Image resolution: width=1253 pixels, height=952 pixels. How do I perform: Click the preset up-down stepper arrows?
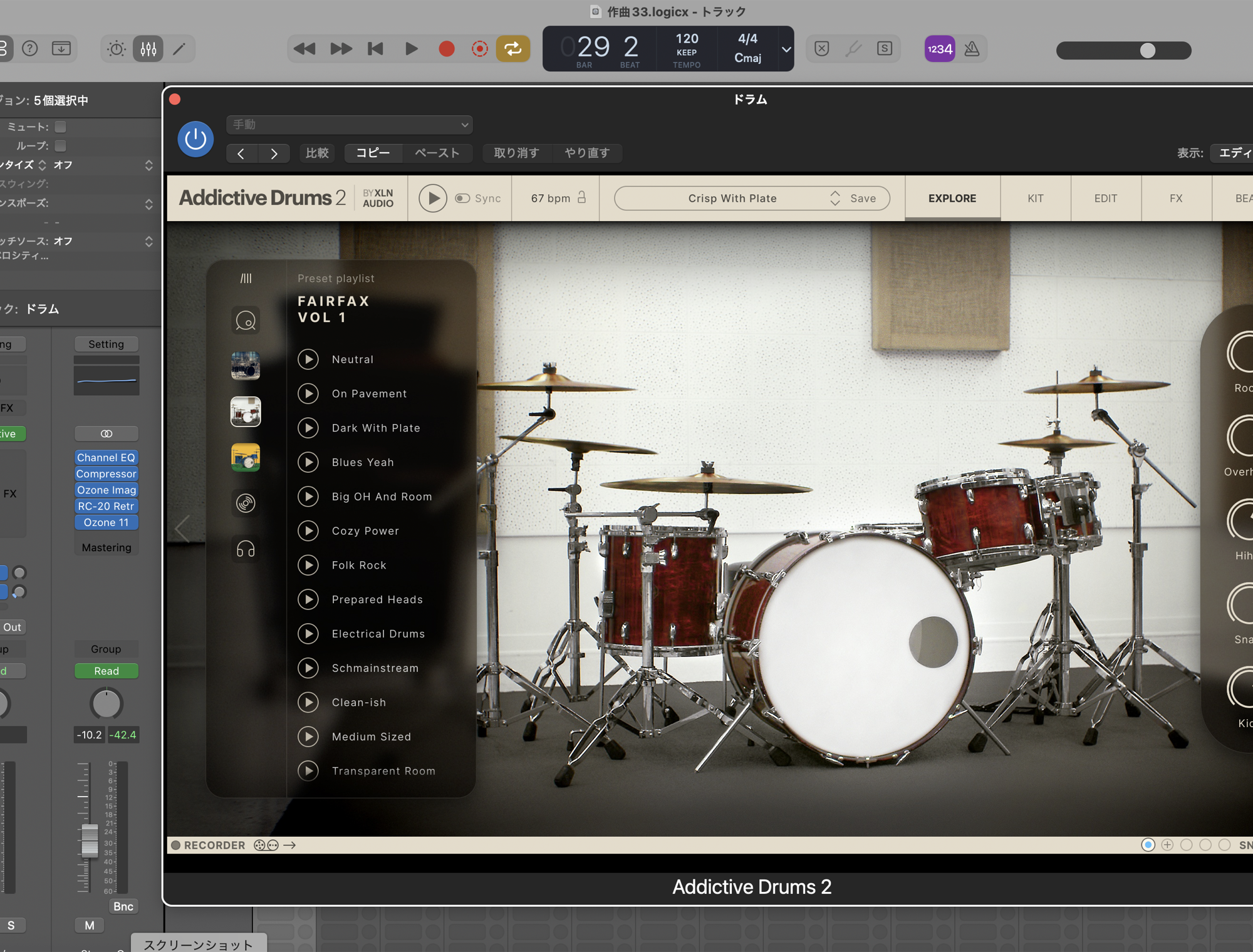point(835,199)
